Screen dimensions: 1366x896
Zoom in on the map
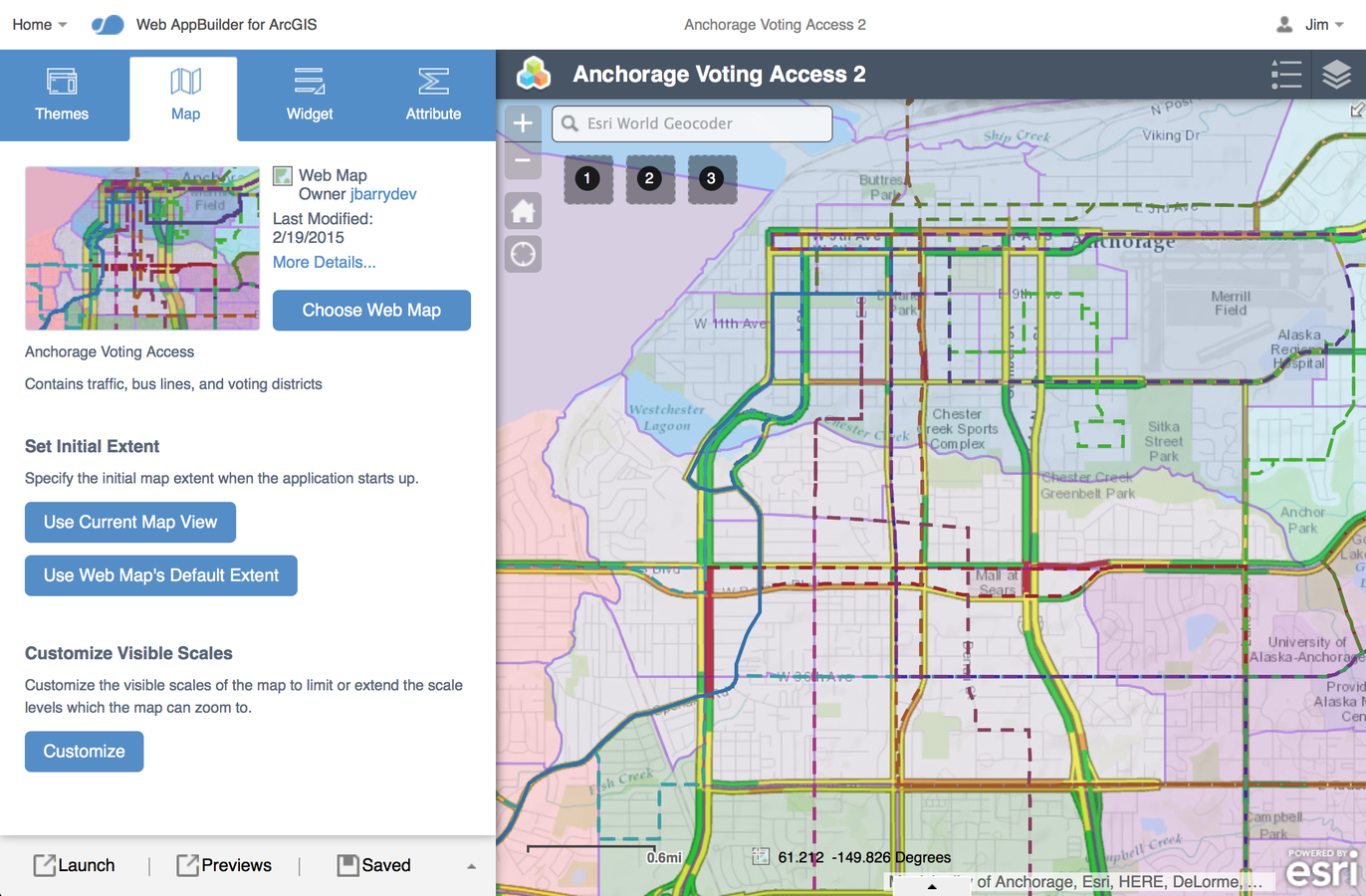coord(523,123)
